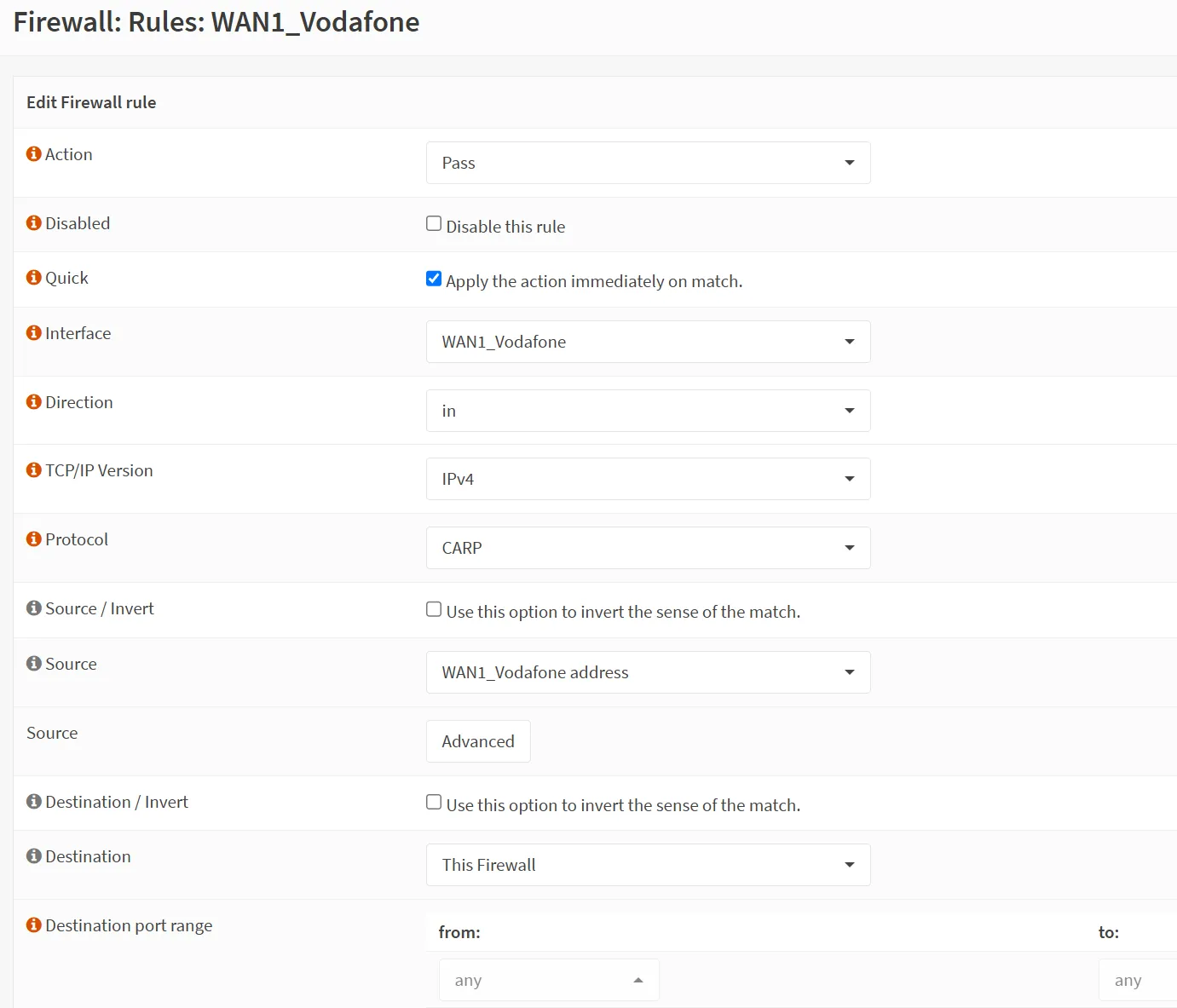Click the info icon beside the Destination label
The width and height of the screenshot is (1177, 1008).
click(34, 856)
